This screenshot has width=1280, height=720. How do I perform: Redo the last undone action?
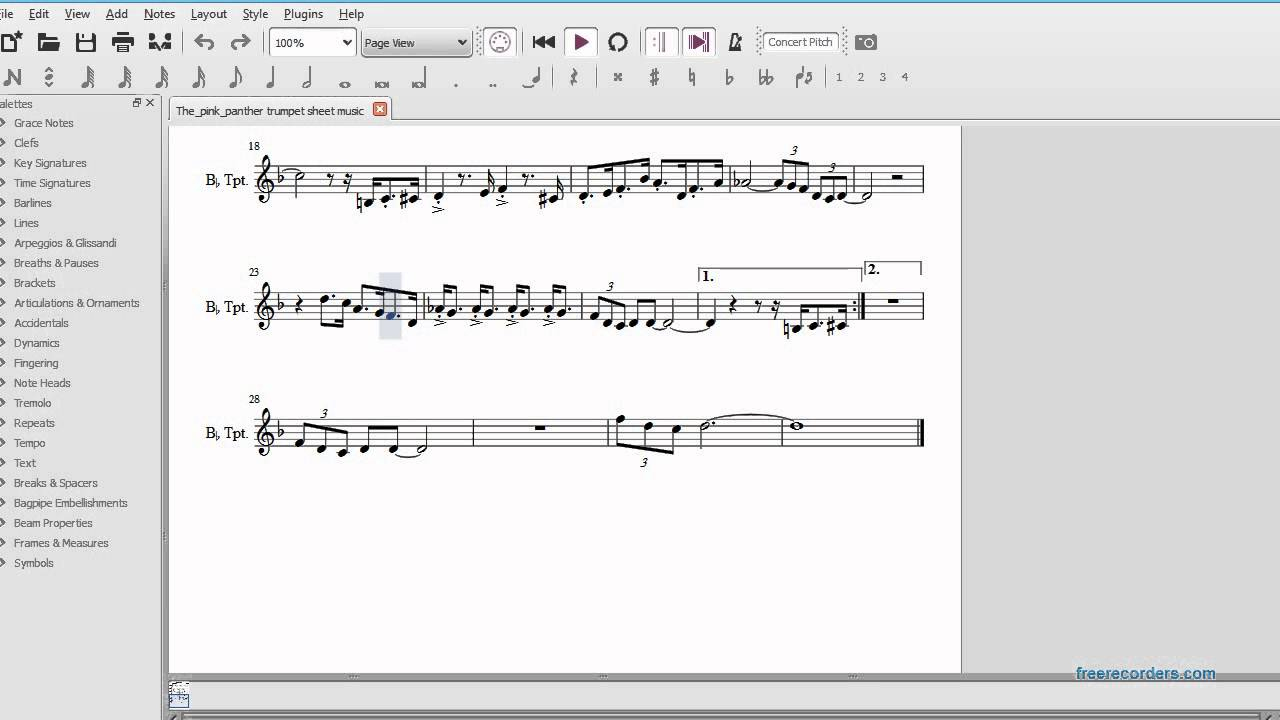point(240,42)
